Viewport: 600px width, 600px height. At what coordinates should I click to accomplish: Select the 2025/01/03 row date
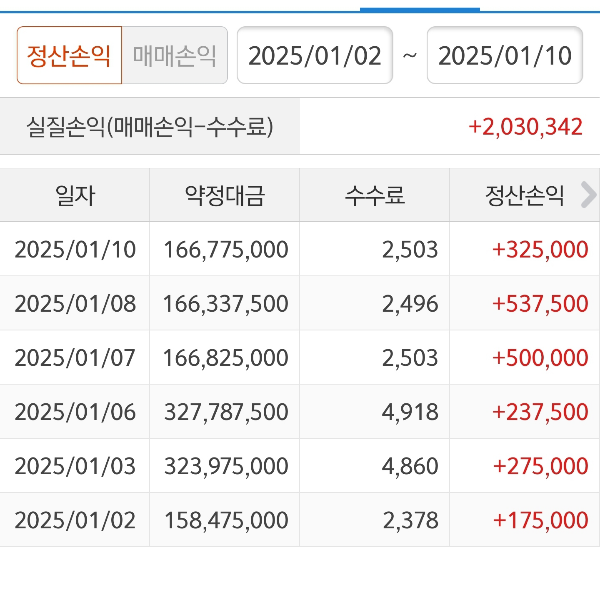[75, 465]
